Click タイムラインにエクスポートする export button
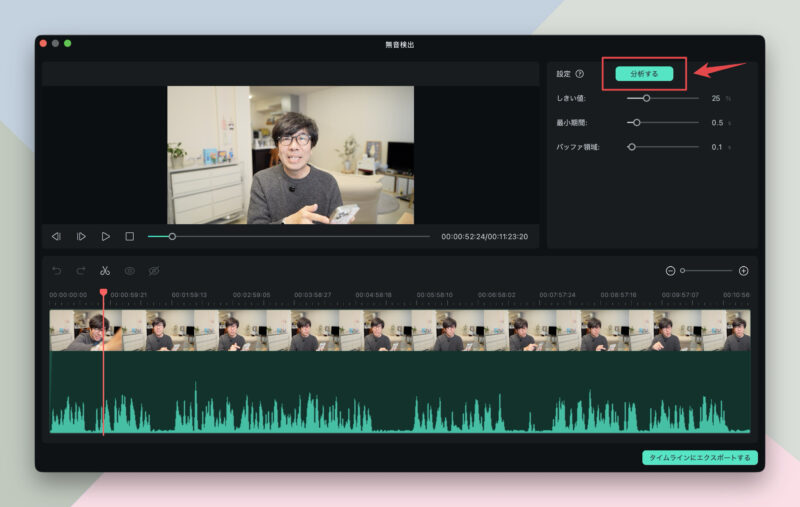This screenshot has width=800, height=507. tap(700, 457)
